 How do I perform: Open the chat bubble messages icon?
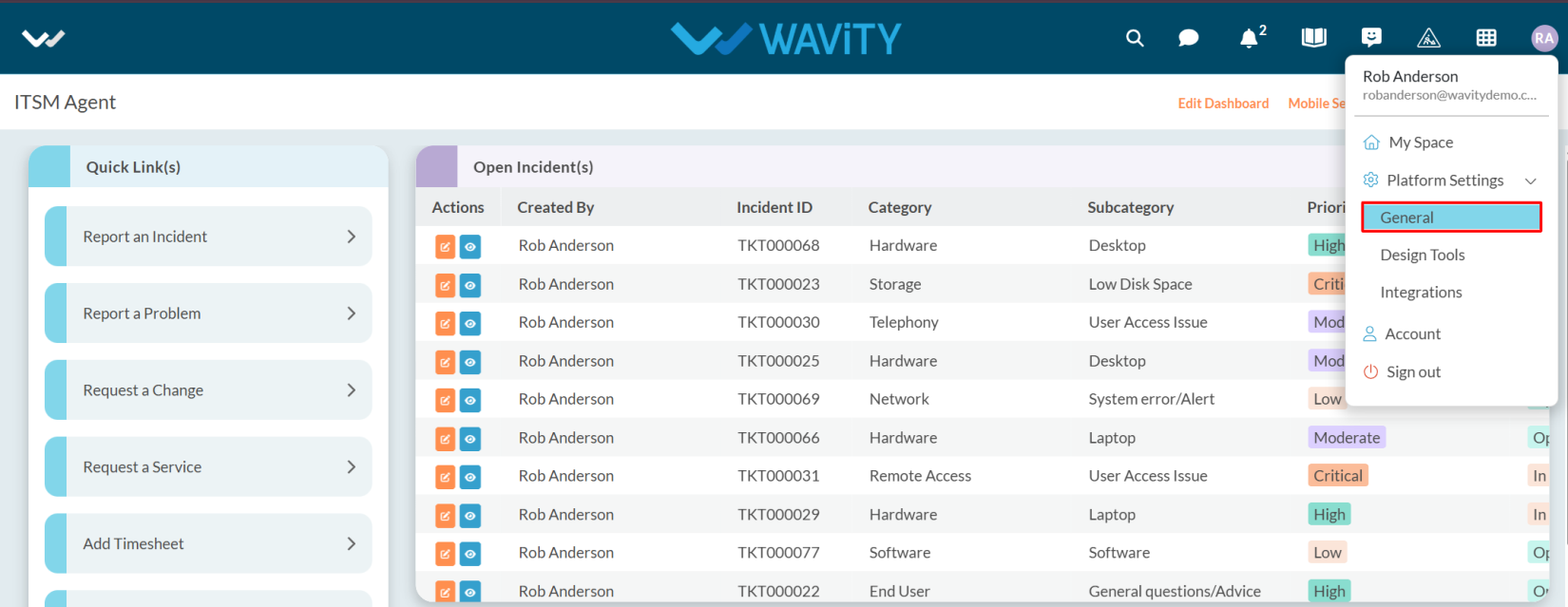1188,38
